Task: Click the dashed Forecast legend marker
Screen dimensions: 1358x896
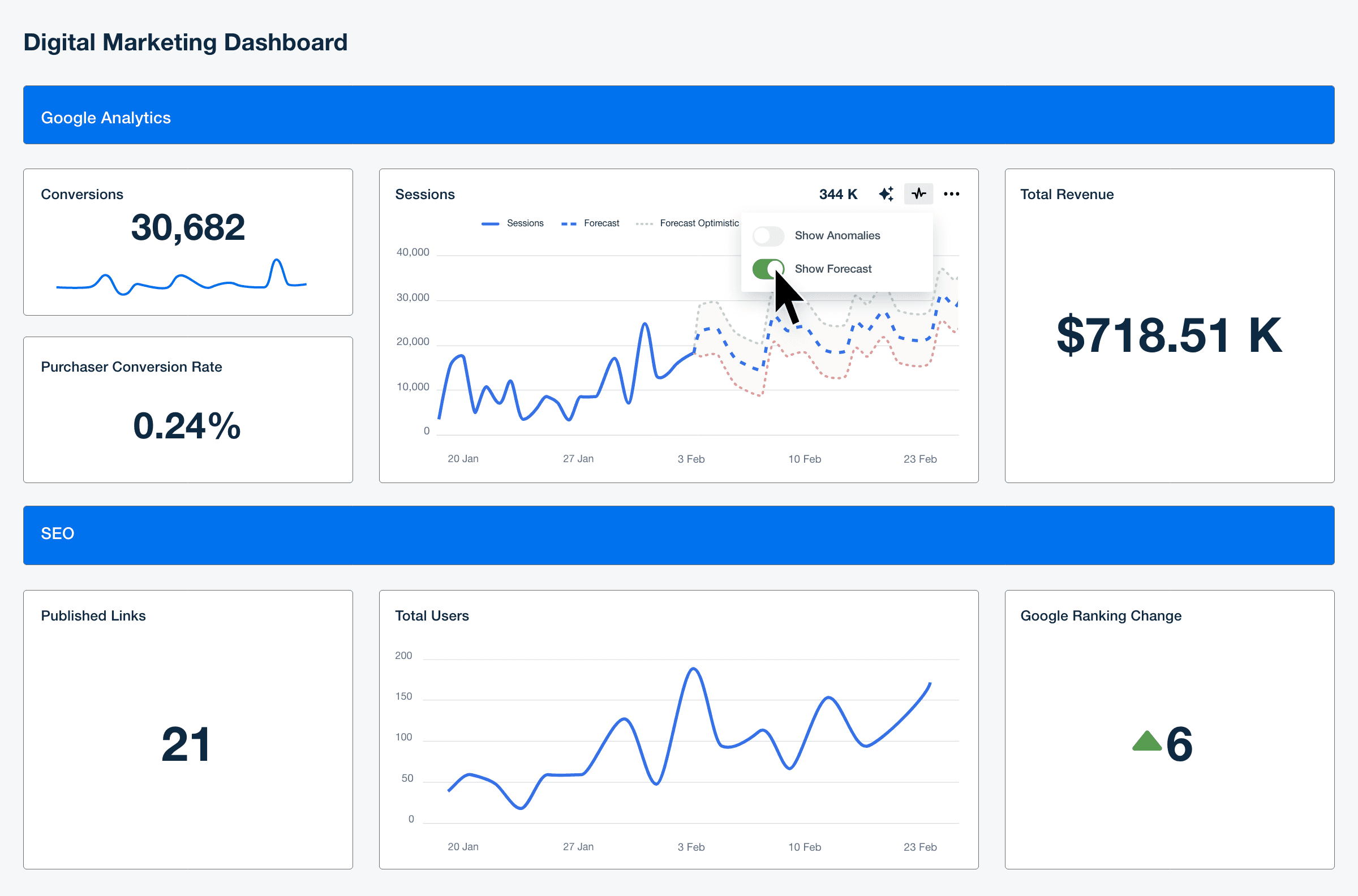Action: click(x=569, y=223)
